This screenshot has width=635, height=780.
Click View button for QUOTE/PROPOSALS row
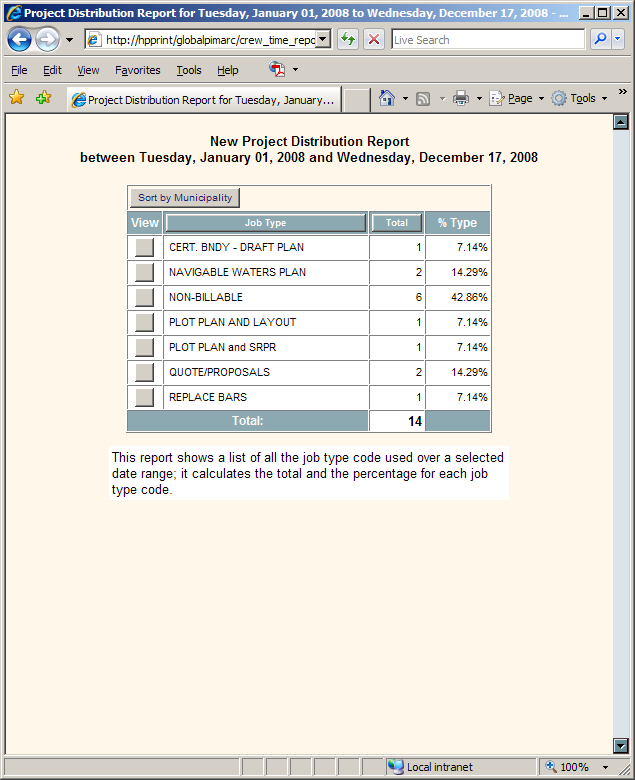tap(144, 372)
